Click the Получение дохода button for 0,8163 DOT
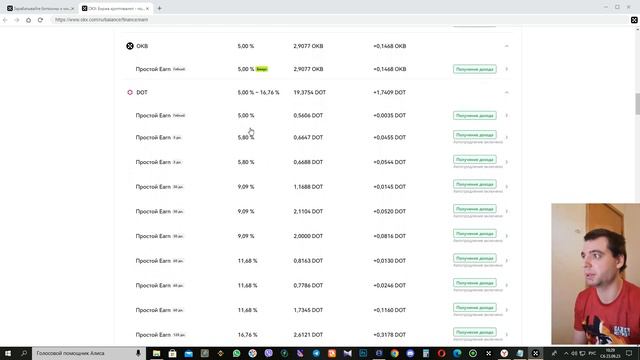This screenshot has height=360, width=640. [x=475, y=258]
